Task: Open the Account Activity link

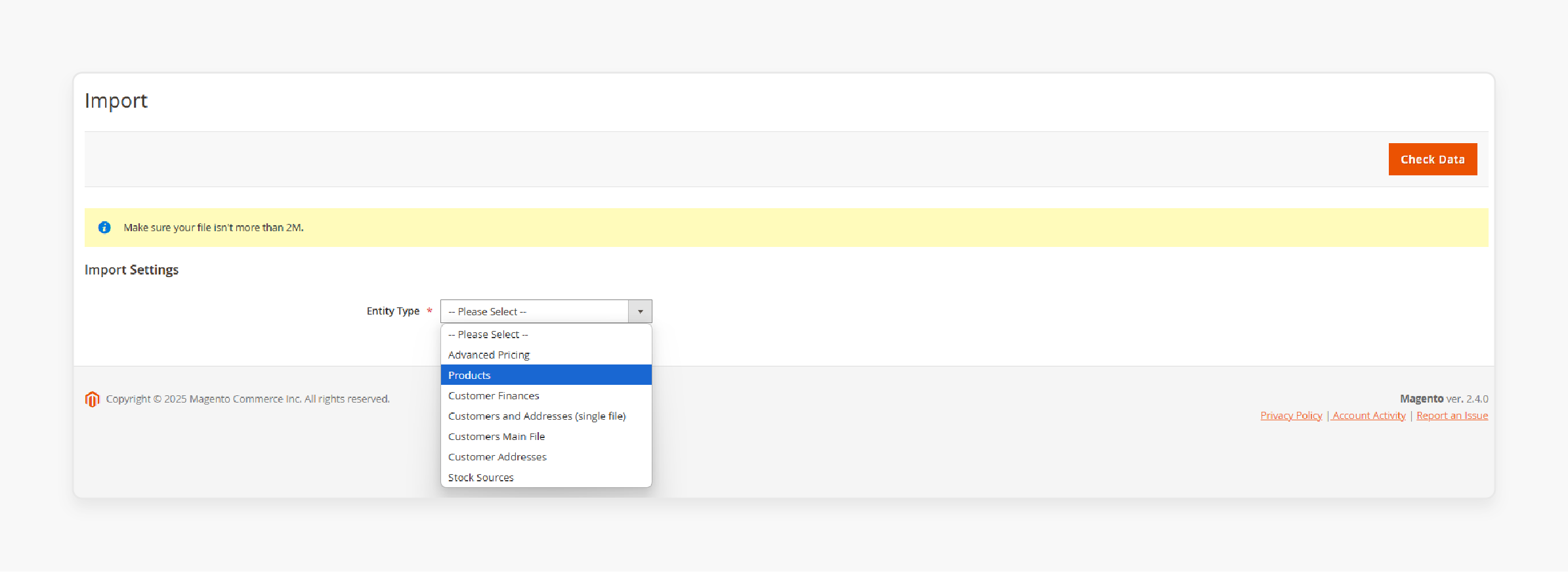Action: point(1369,415)
